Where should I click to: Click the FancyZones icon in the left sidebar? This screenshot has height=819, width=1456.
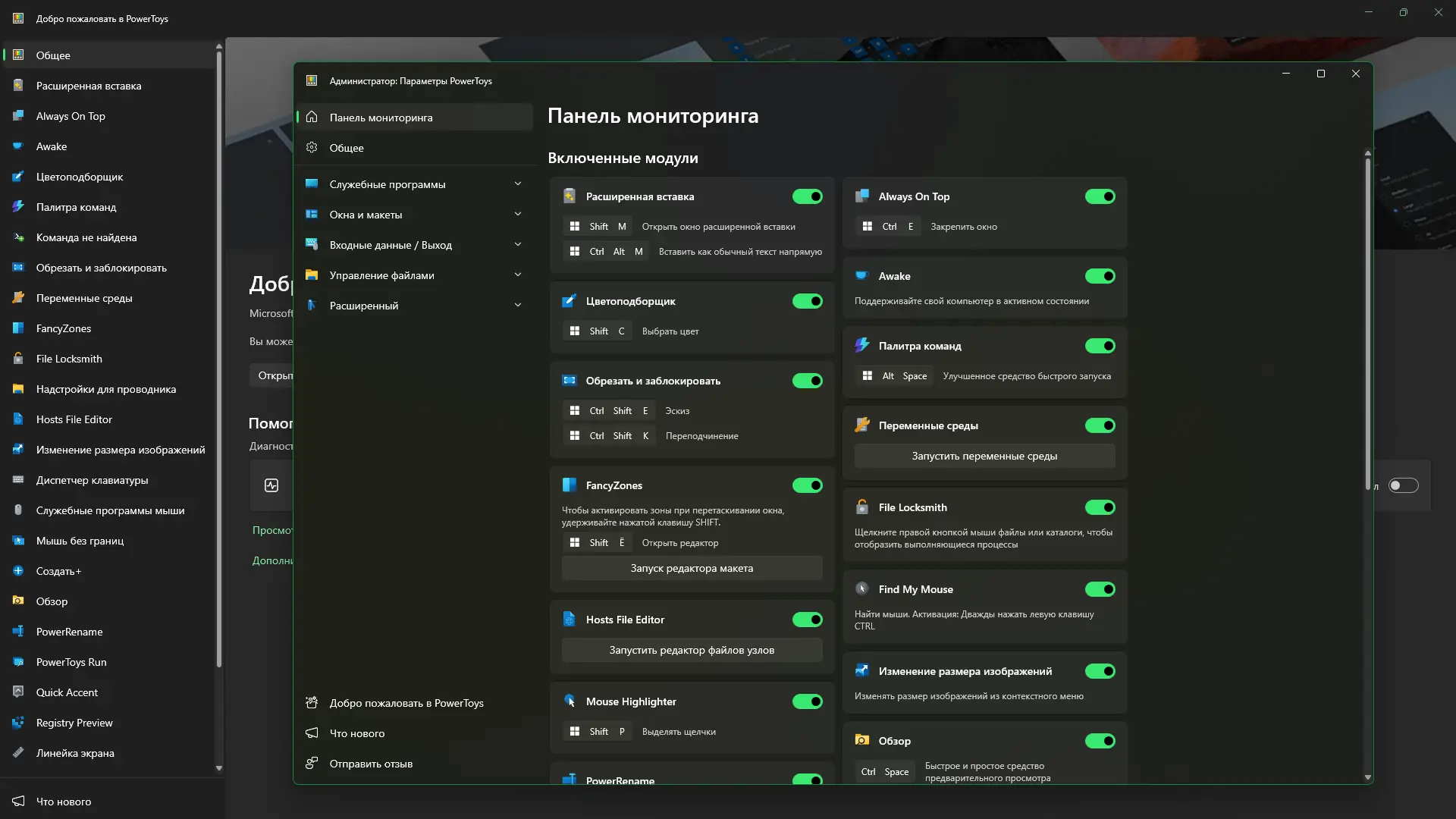tap(18, 328)
